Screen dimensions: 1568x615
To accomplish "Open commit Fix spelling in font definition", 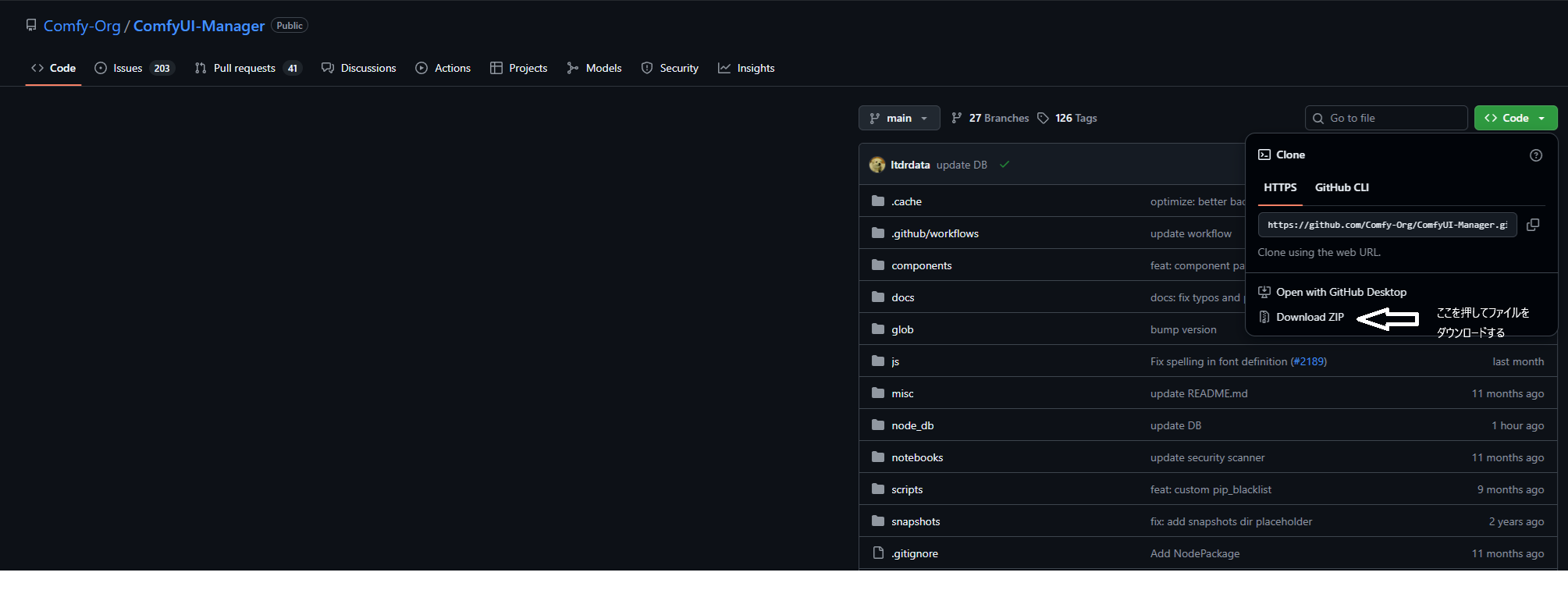I will [1218, 361].
